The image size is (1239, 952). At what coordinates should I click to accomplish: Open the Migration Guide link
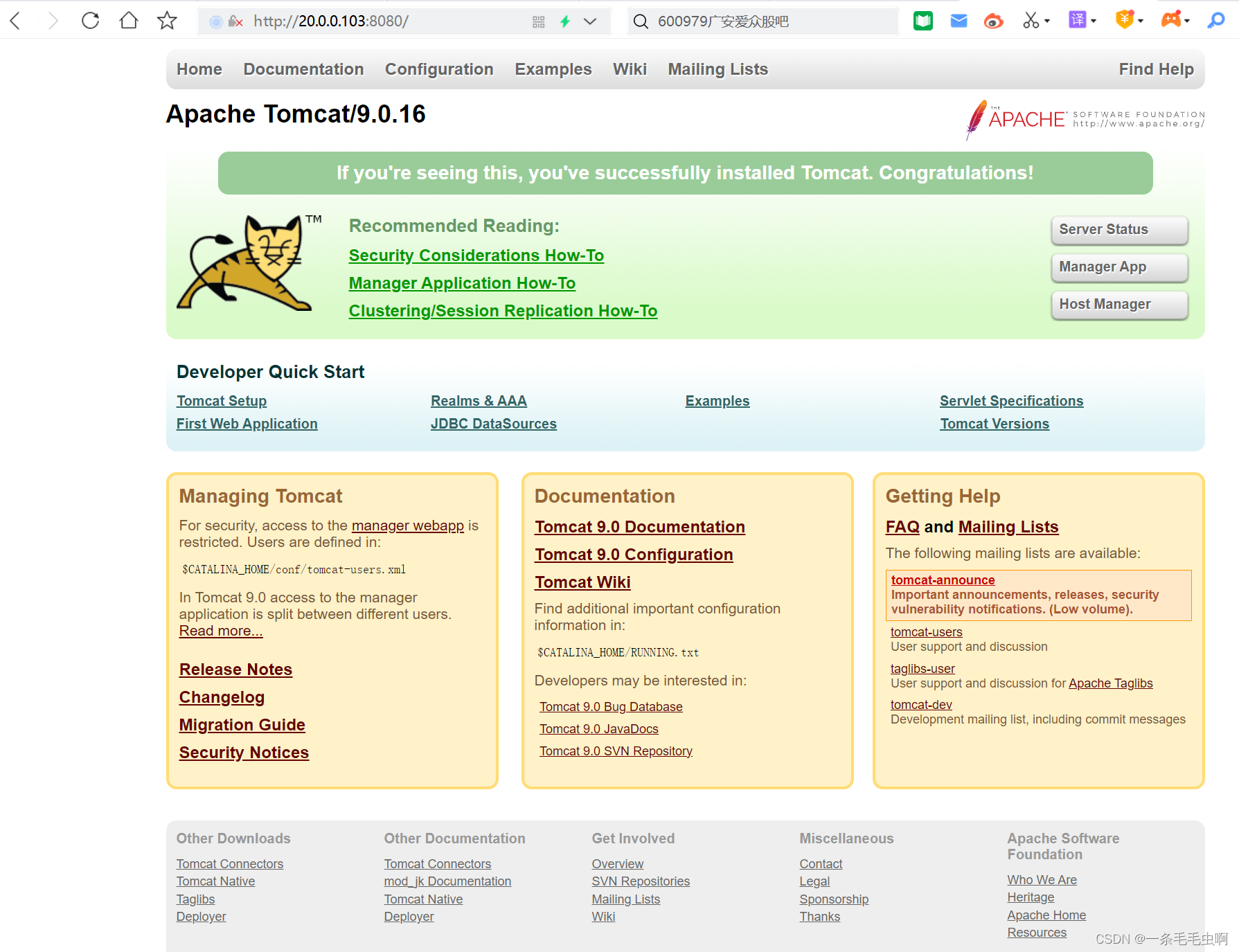point(242,725)
